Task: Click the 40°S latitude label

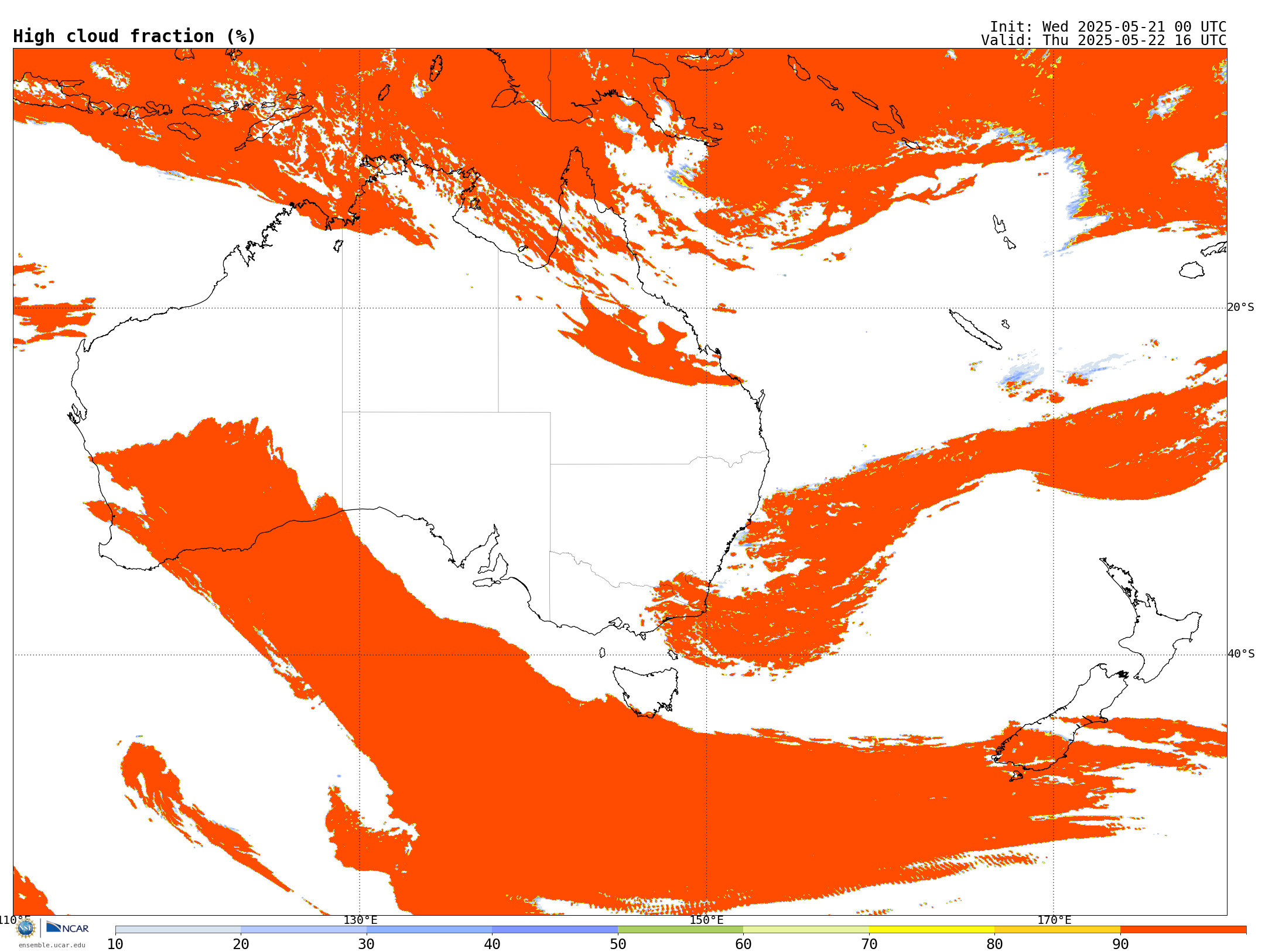Action: click(1241, 654)
